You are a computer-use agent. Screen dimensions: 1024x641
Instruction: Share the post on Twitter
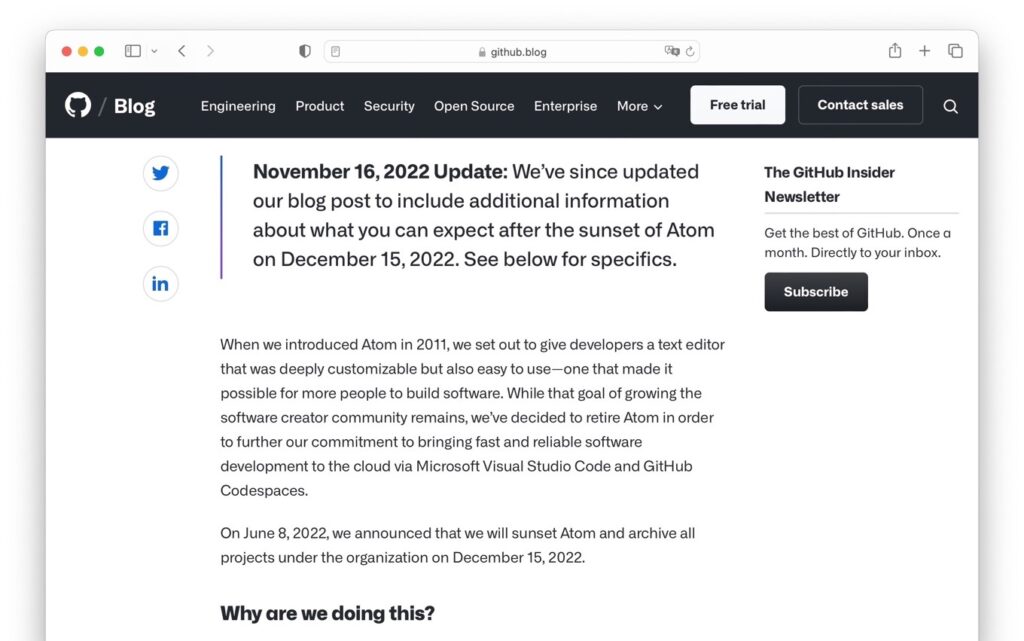click(x=160, y=173)
